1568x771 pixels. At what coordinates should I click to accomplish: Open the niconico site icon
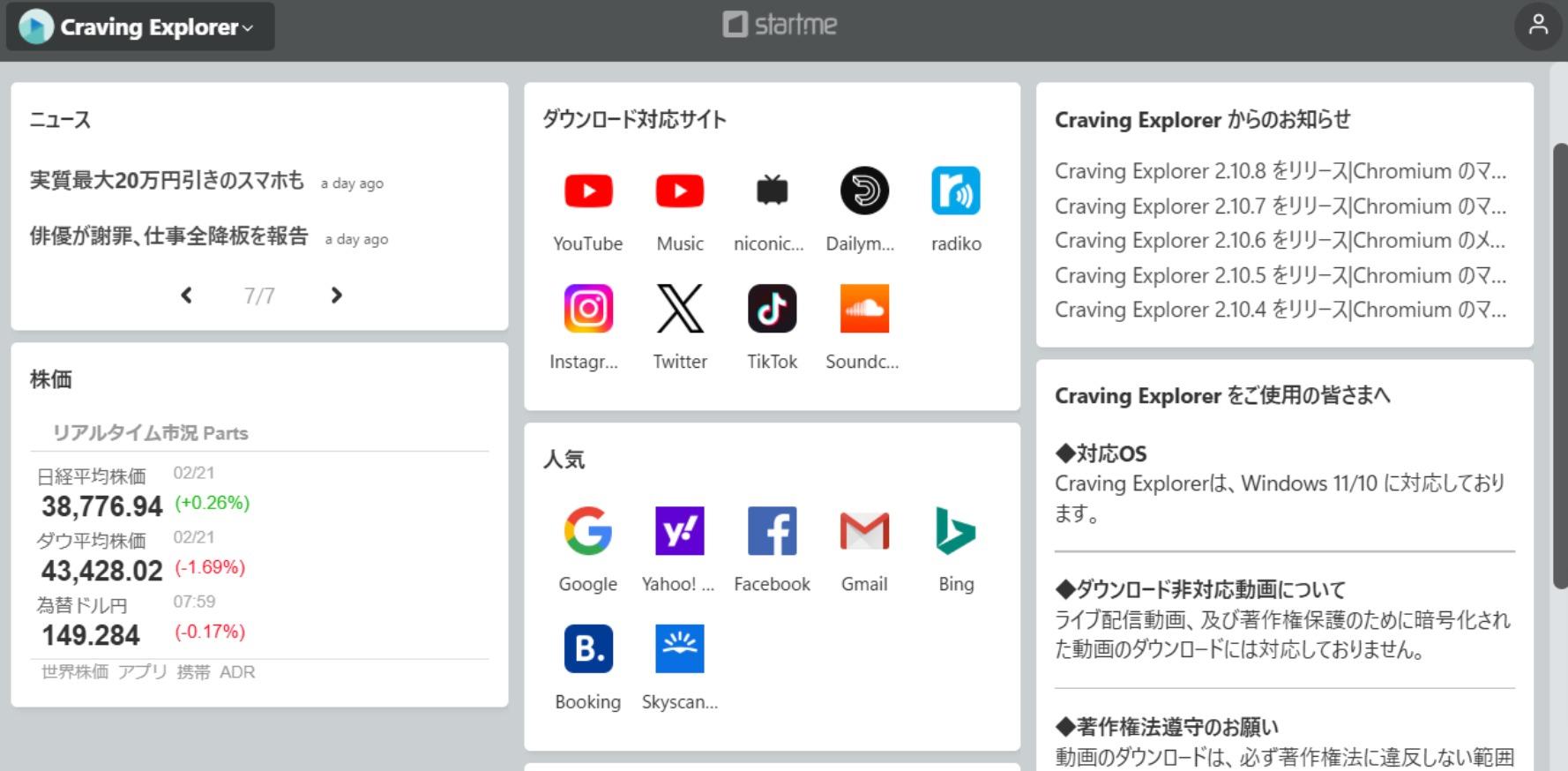[772, 191]
